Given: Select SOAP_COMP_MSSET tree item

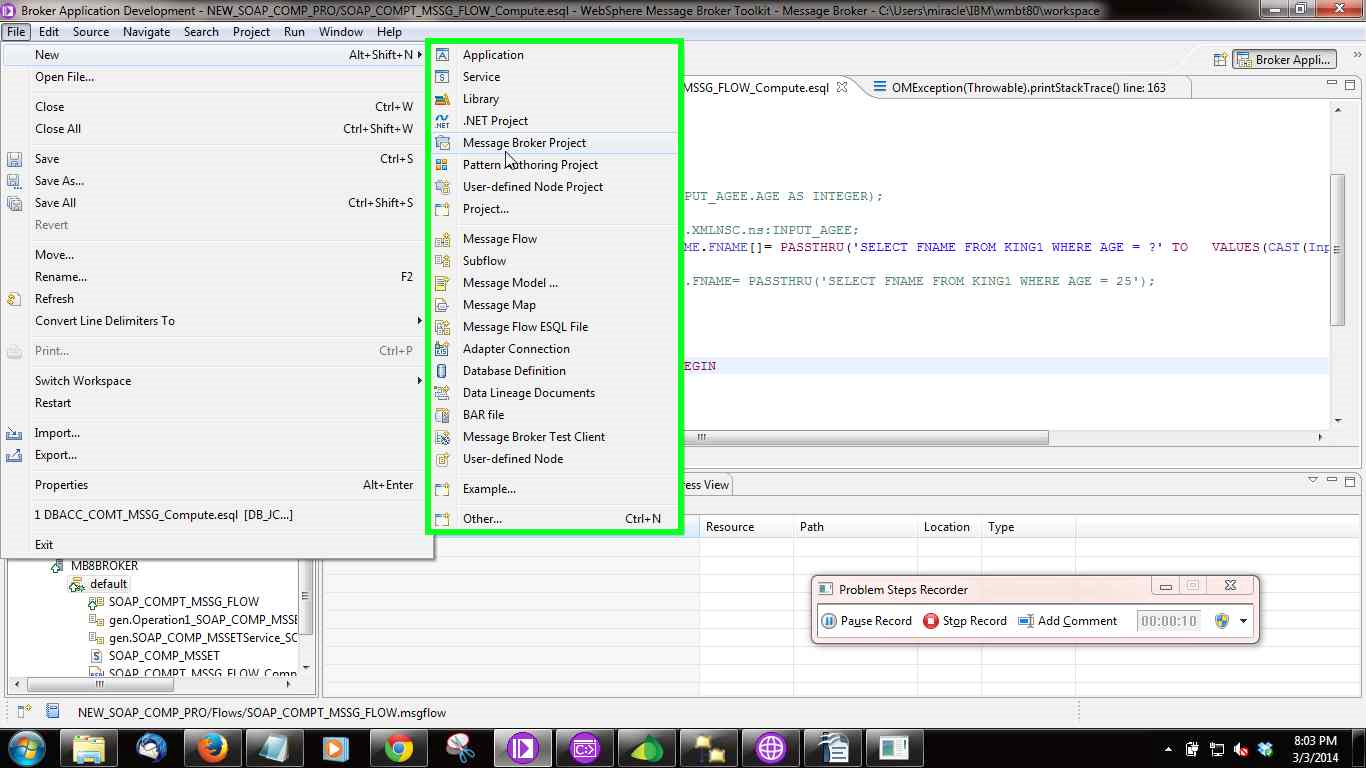Looking at the screenshot, I should coord(164,656).
